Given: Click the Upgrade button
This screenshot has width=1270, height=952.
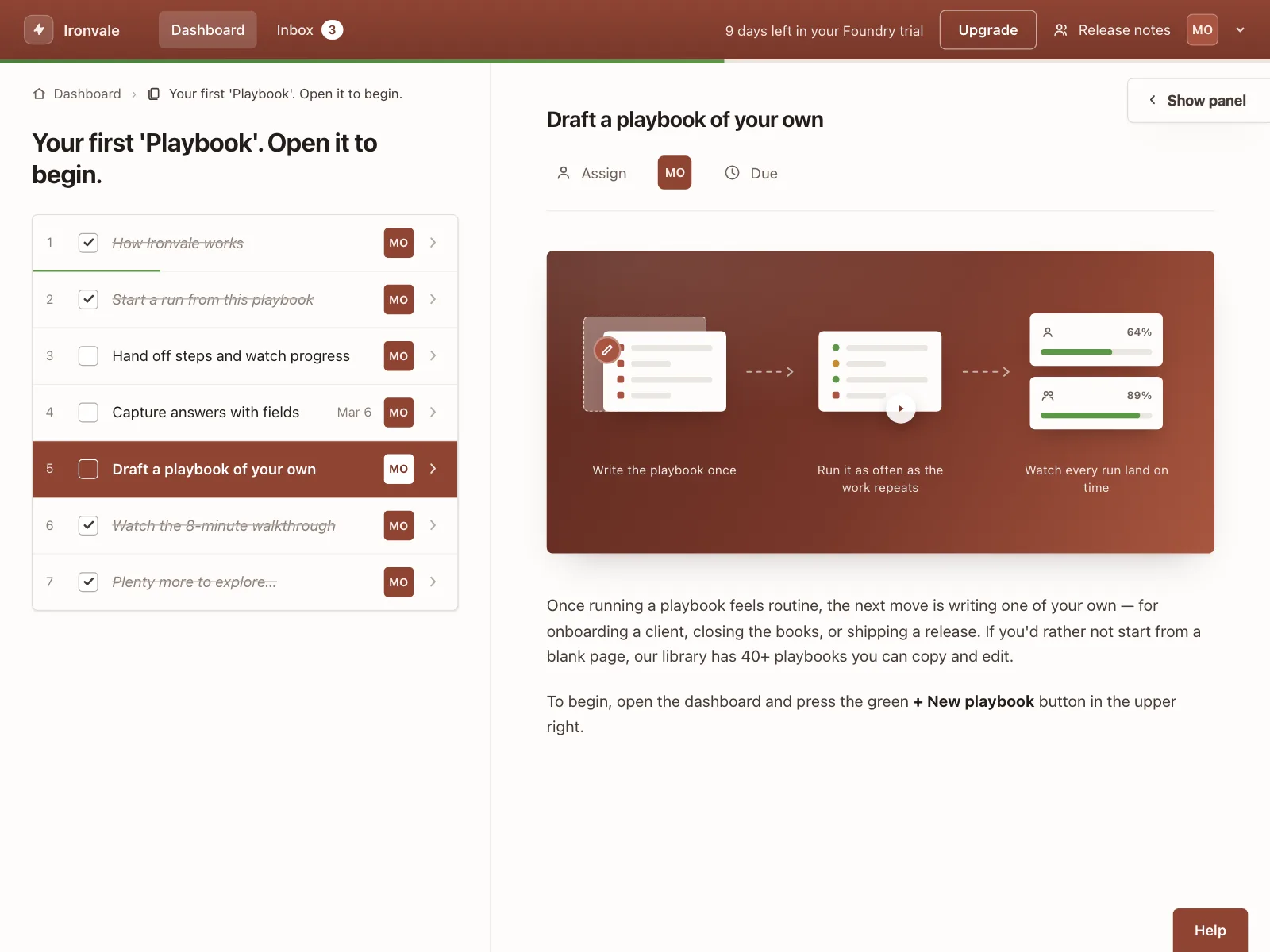Looking at the screenshot, I should [988, 30].
